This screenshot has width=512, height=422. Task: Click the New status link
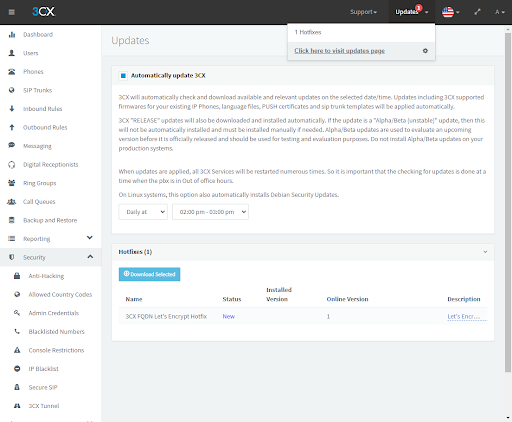point(229,316)
